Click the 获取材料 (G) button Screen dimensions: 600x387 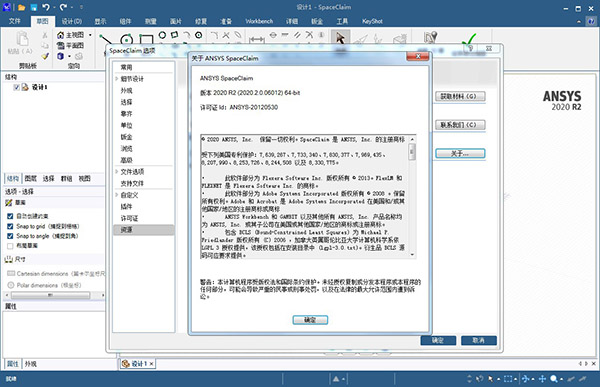click(460, 96)
